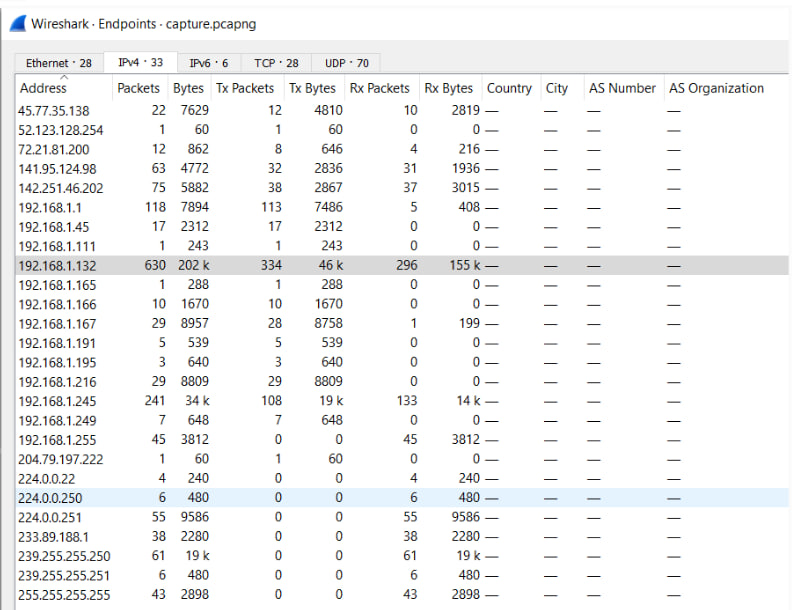Toggle the sort arrow above Address
This screenshot has width=799, height=610.
point(64,77)
